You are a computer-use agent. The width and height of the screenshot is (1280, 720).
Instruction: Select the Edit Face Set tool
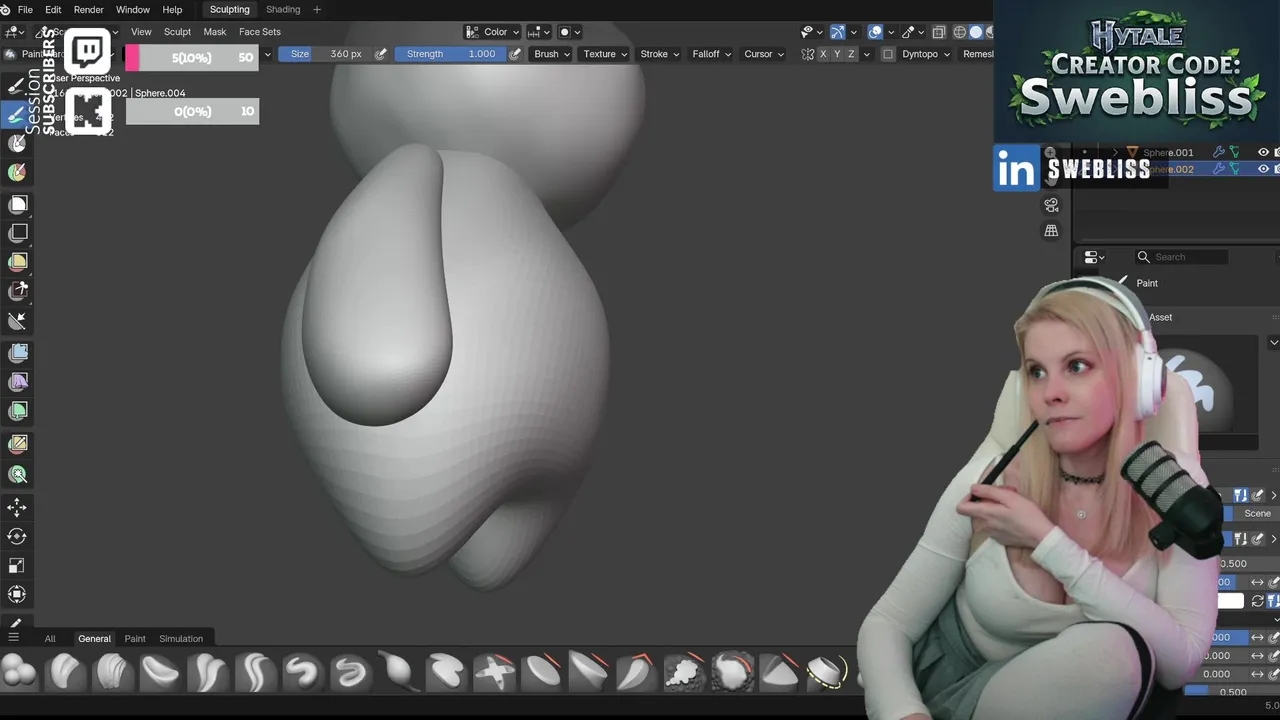[x=18, y=443]
